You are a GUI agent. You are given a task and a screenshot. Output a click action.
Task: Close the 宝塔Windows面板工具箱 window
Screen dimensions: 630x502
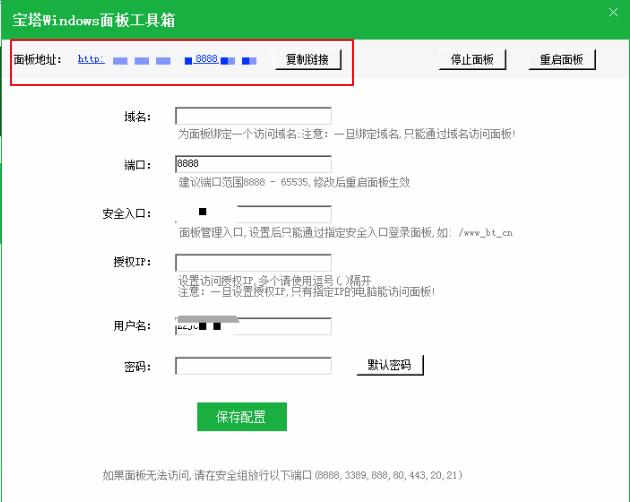(x=613, y=12)
